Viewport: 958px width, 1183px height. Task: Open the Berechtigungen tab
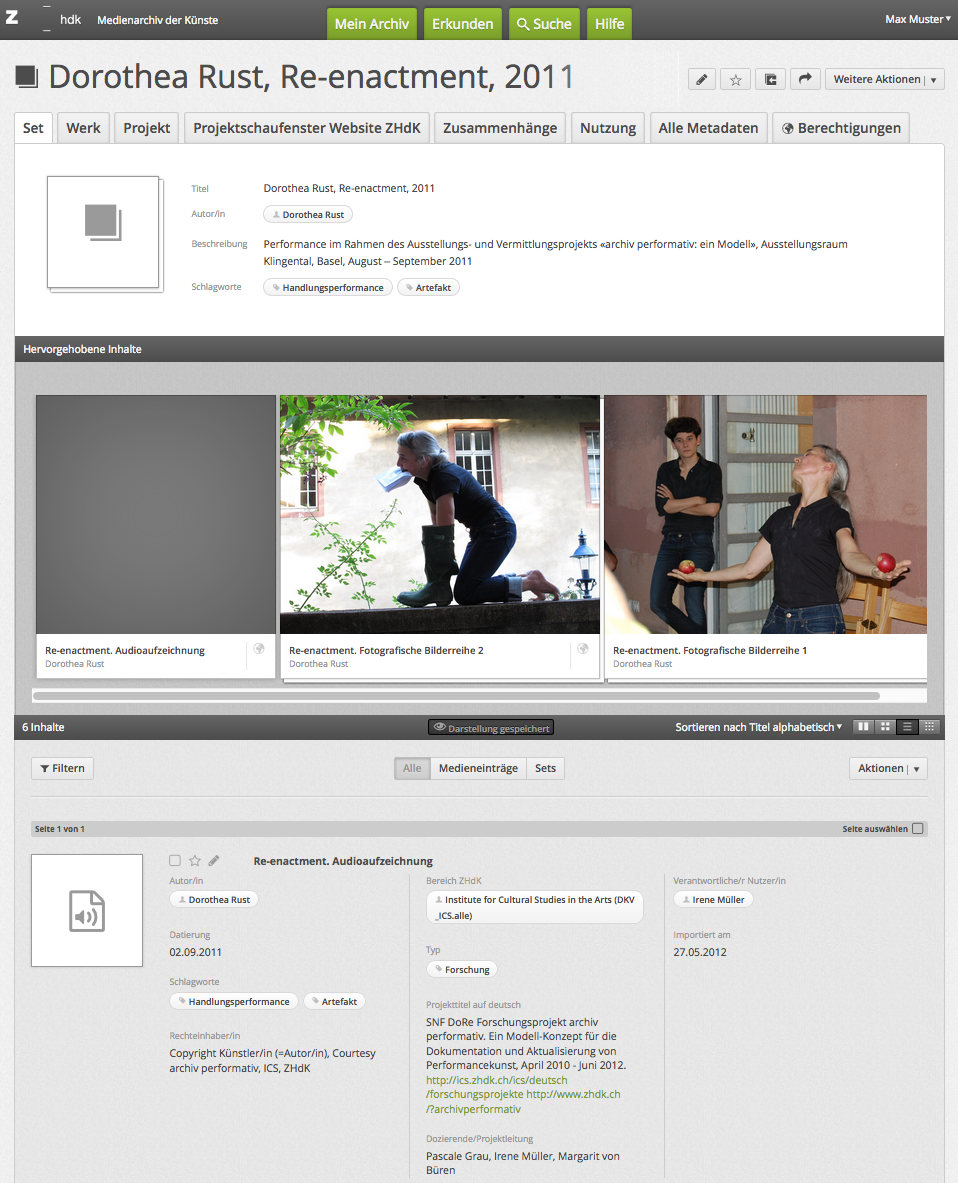point(840,128)
